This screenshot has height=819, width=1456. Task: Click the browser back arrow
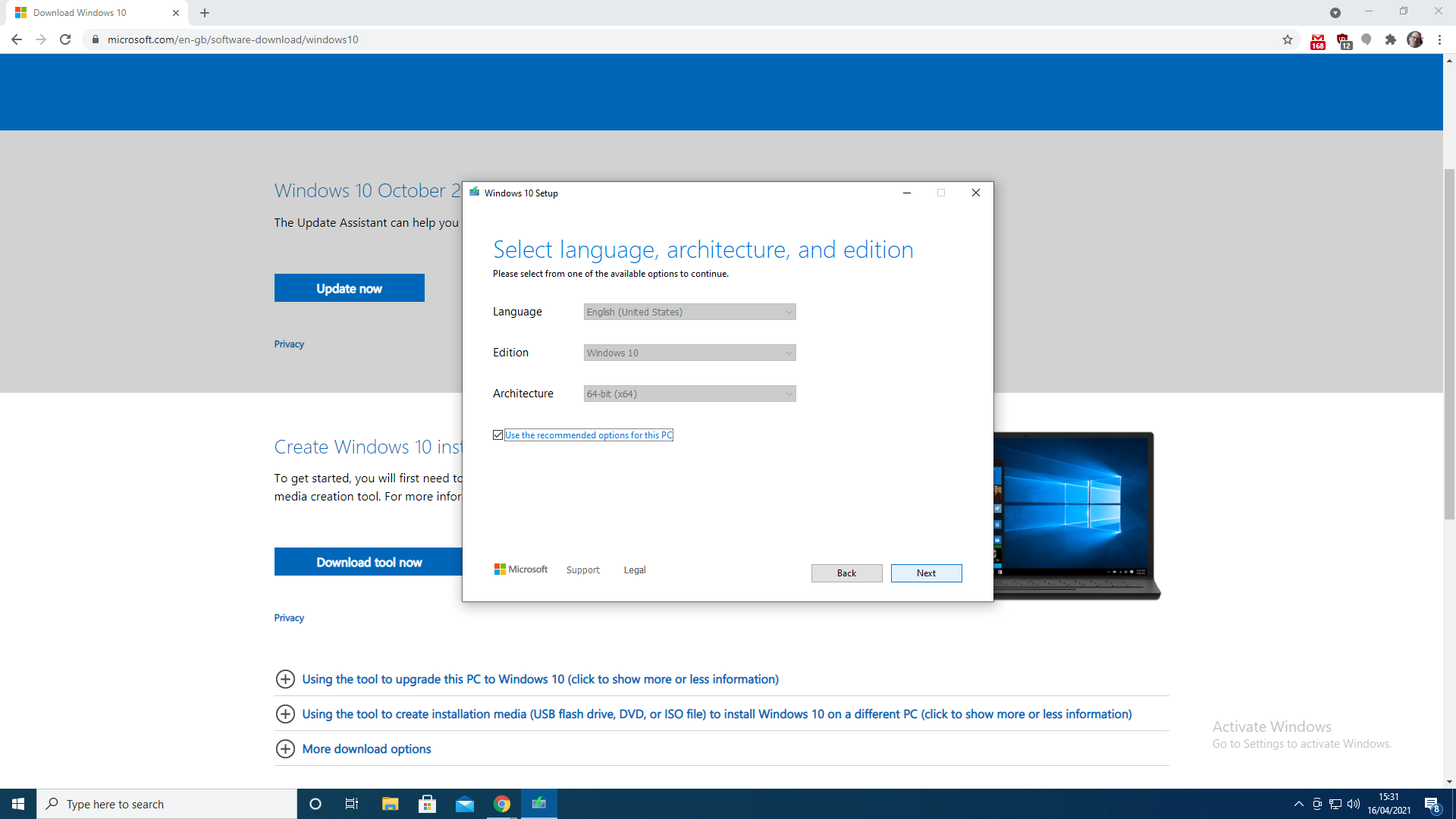click(x=17, y=39)
